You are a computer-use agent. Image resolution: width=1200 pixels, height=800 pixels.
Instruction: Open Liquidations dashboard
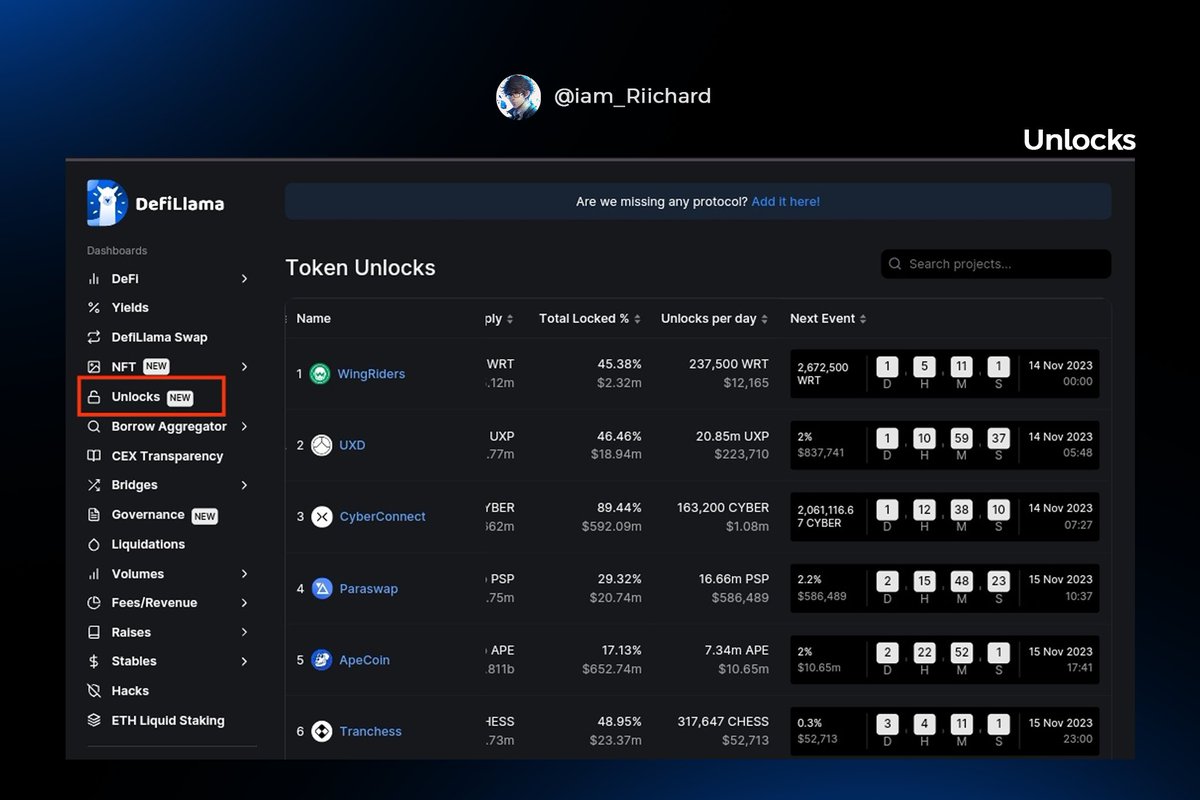148,545
